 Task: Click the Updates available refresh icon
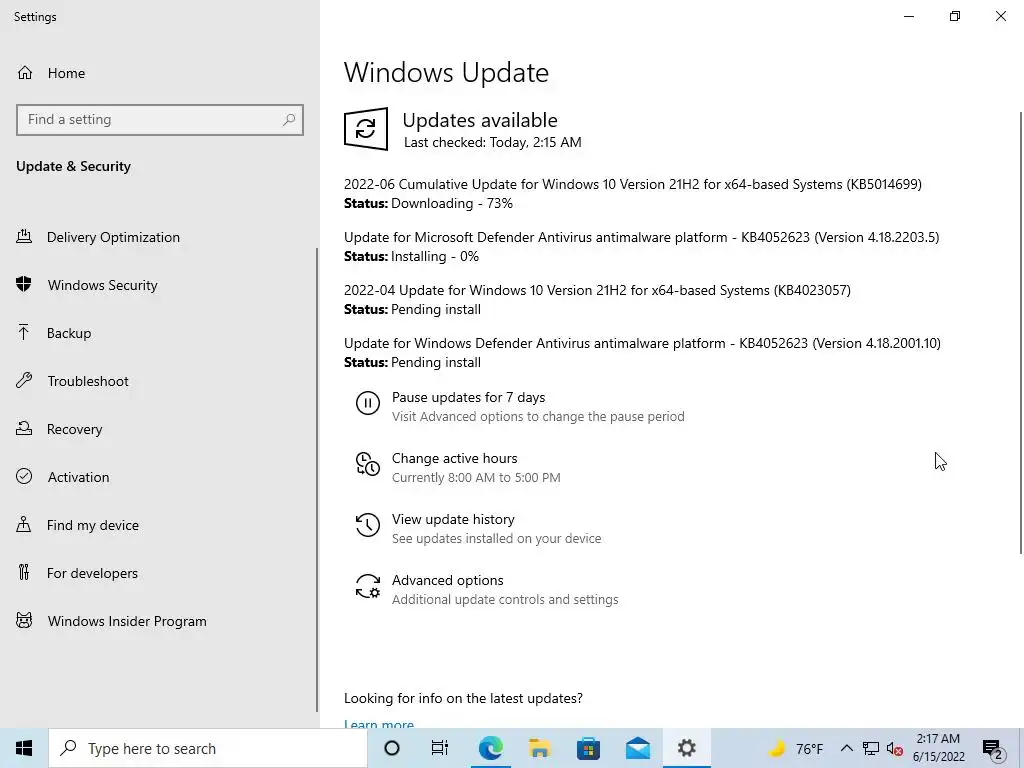tap(366, 129)
